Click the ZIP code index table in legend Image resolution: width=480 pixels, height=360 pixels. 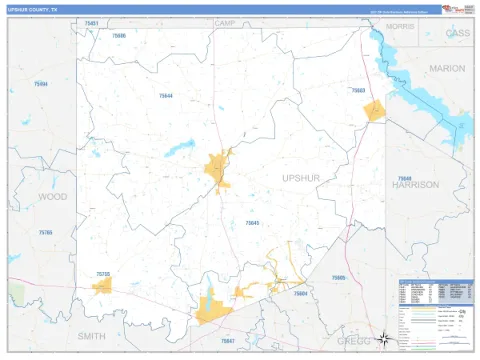click(x=436, y=291)
